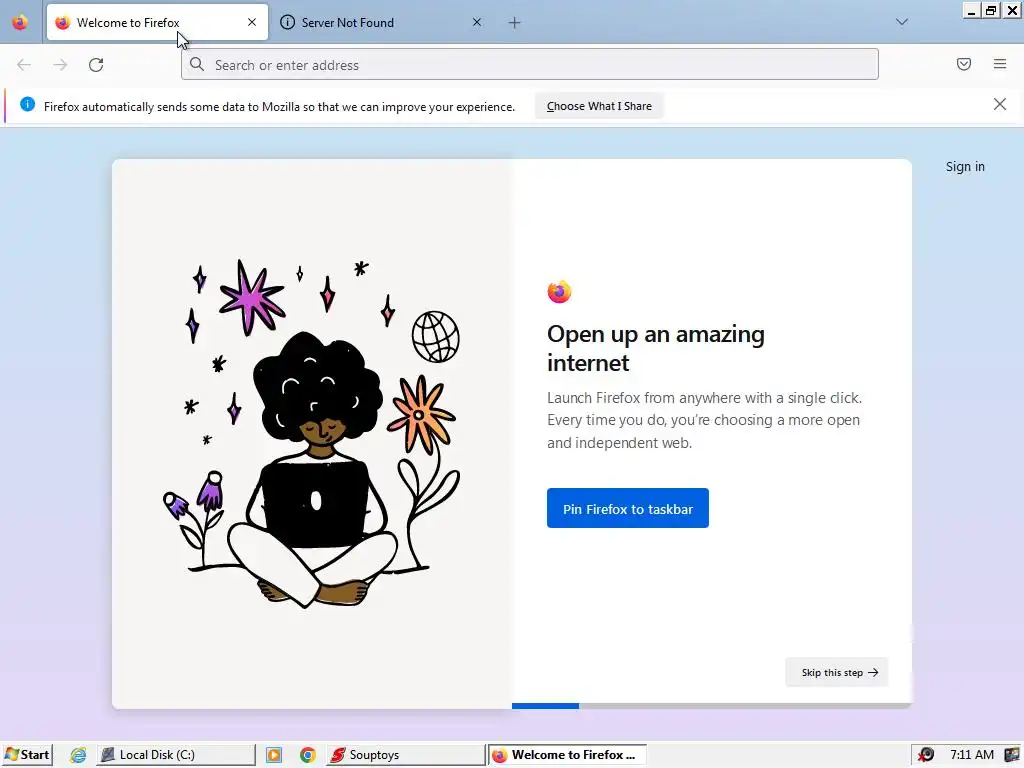Click the Choose What I Share button
Viewport: 1024px width, 768px height.
click(599, 106)
